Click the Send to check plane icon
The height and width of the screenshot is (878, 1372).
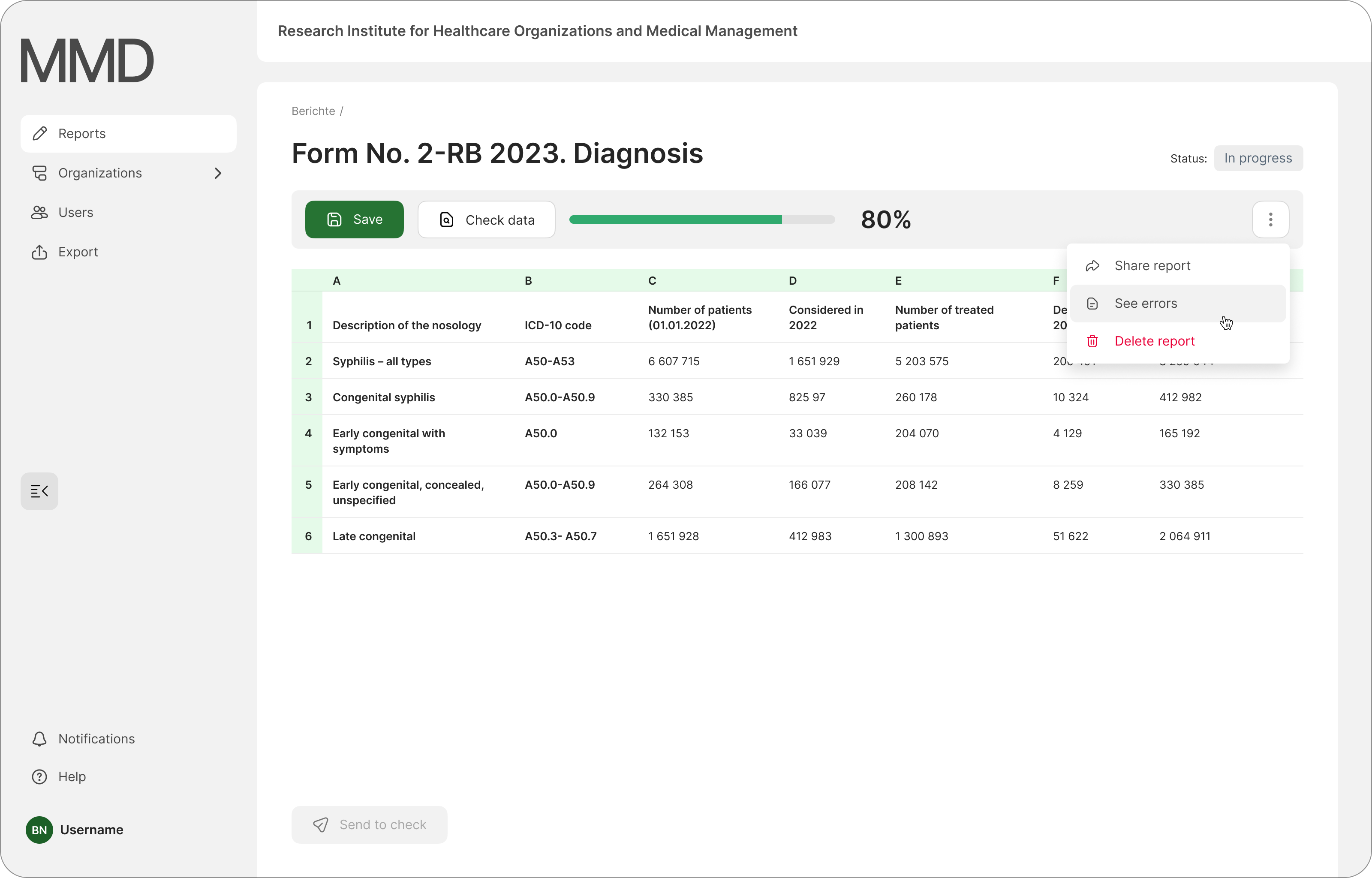coord(321,824)
